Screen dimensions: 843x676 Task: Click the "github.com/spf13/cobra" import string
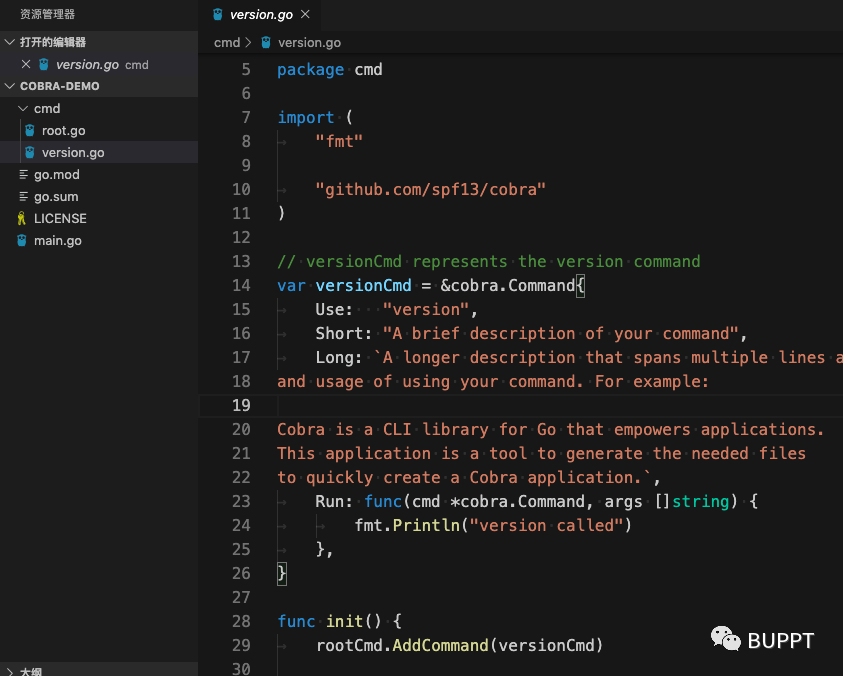430,190
